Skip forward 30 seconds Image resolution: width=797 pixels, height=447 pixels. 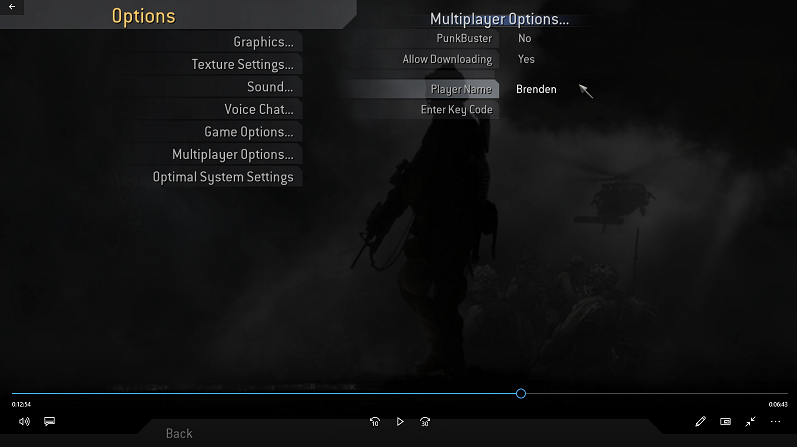425,422
